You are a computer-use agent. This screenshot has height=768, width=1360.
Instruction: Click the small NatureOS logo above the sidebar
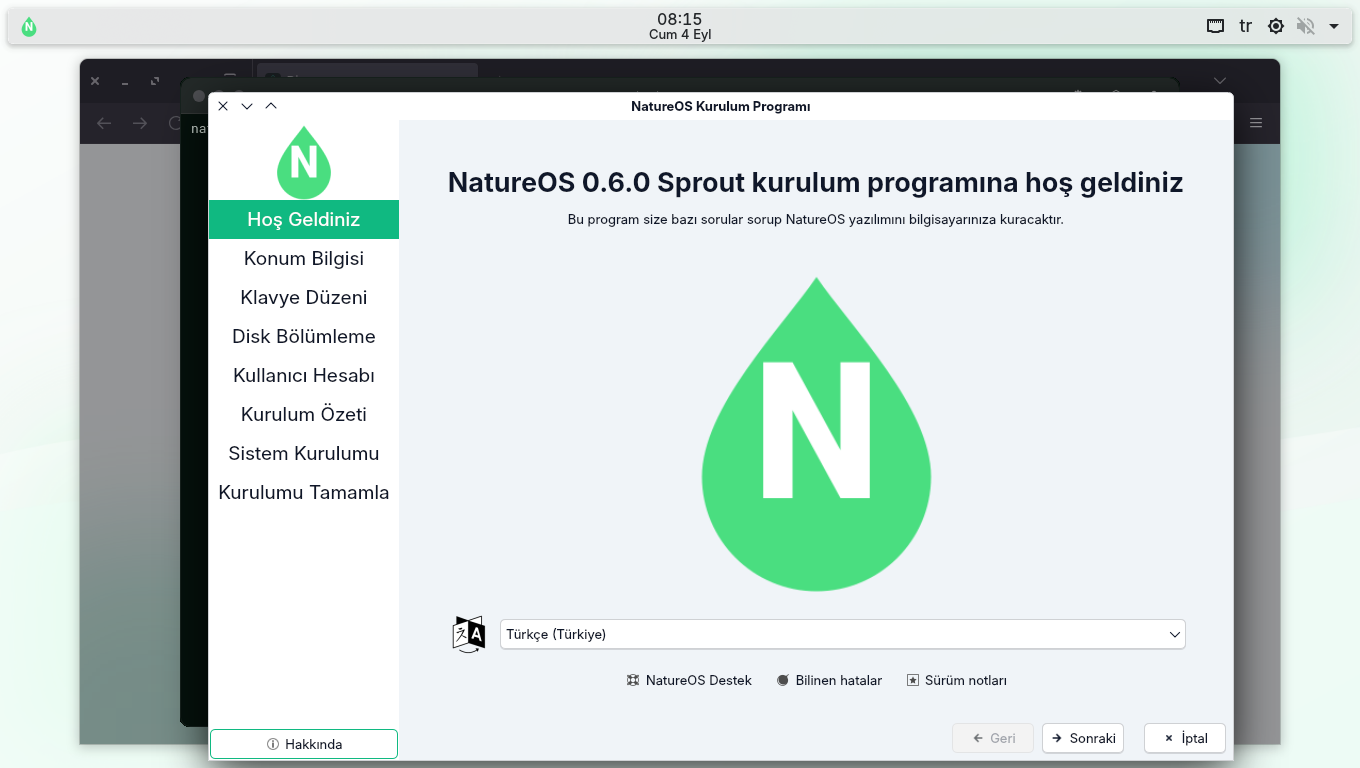304,161
